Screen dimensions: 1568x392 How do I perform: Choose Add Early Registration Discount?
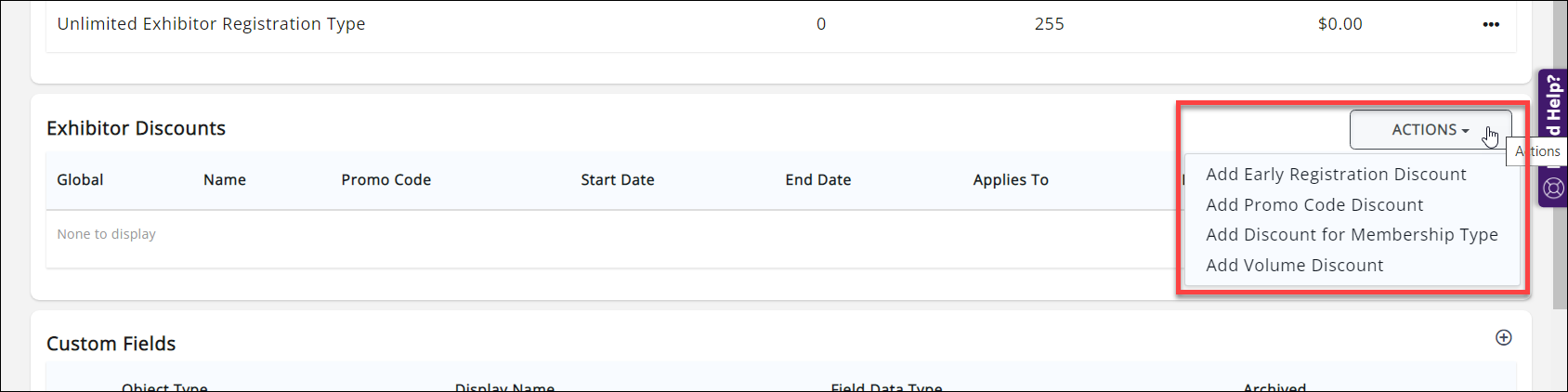click(x=1336, y=175)
